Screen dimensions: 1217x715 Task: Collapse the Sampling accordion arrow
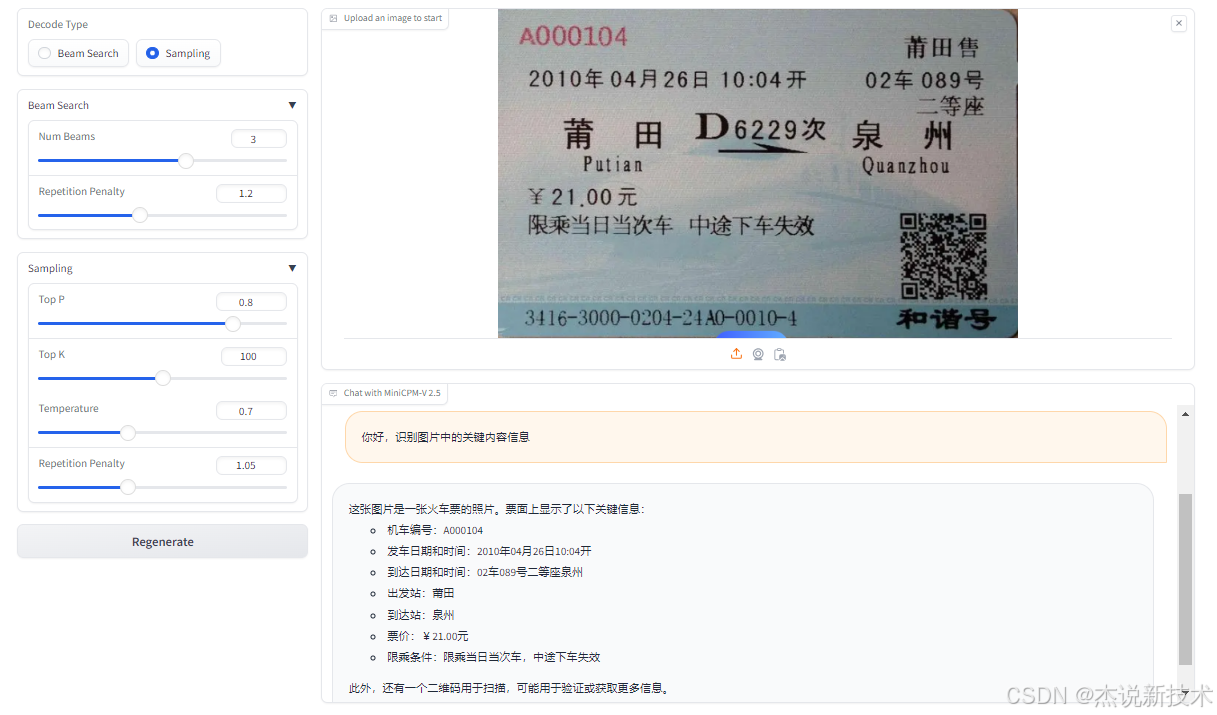292,268
